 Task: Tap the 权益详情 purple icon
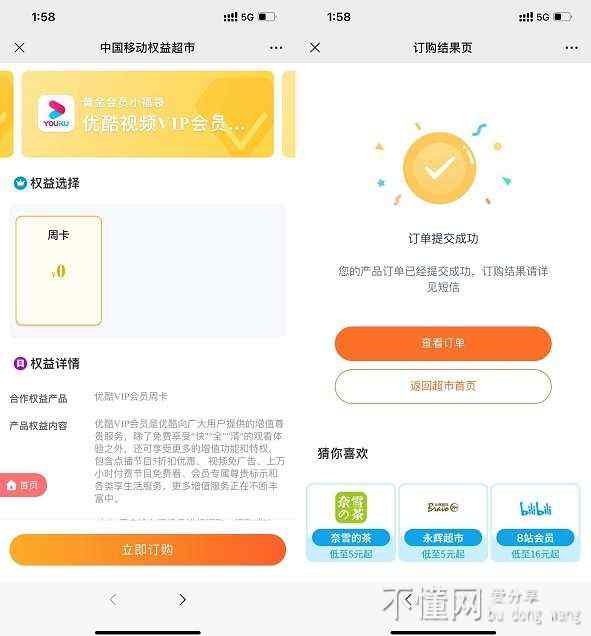(20, 363)
